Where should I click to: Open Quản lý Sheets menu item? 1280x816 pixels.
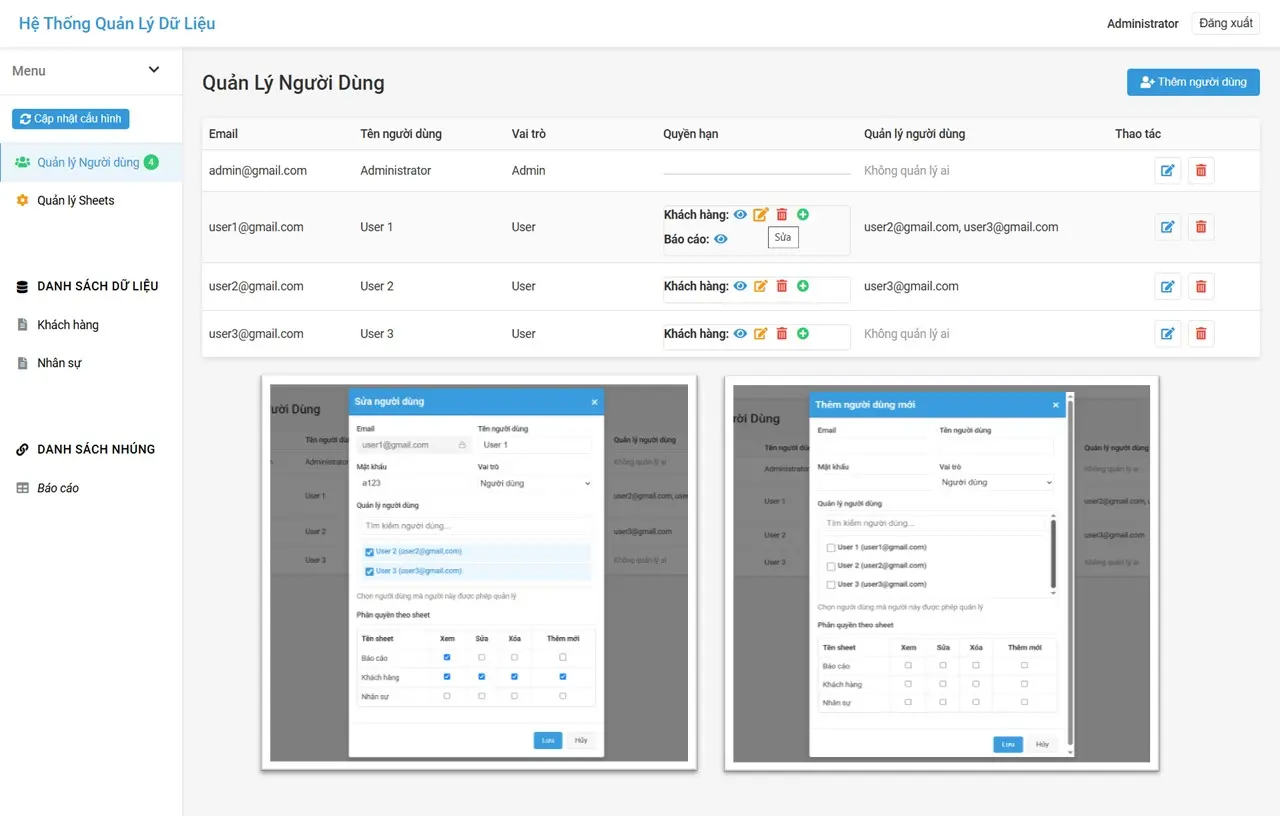[75, 201]
